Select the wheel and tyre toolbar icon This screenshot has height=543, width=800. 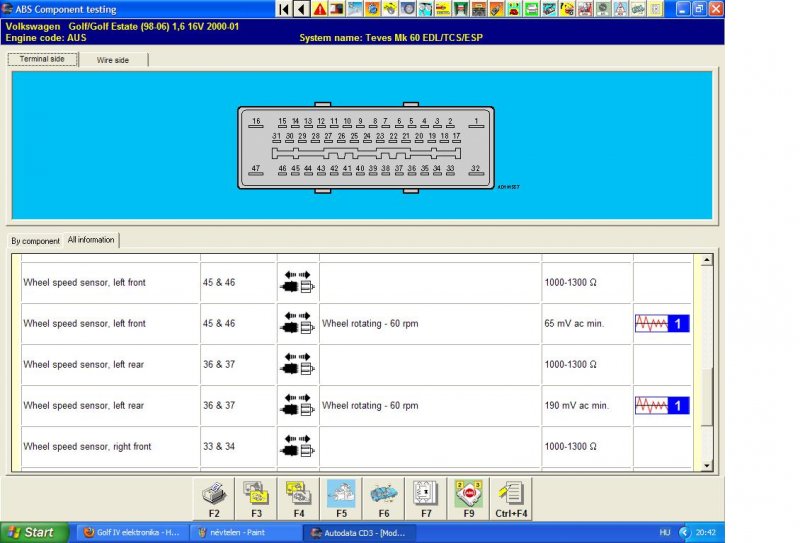click(x=407, y=9)
